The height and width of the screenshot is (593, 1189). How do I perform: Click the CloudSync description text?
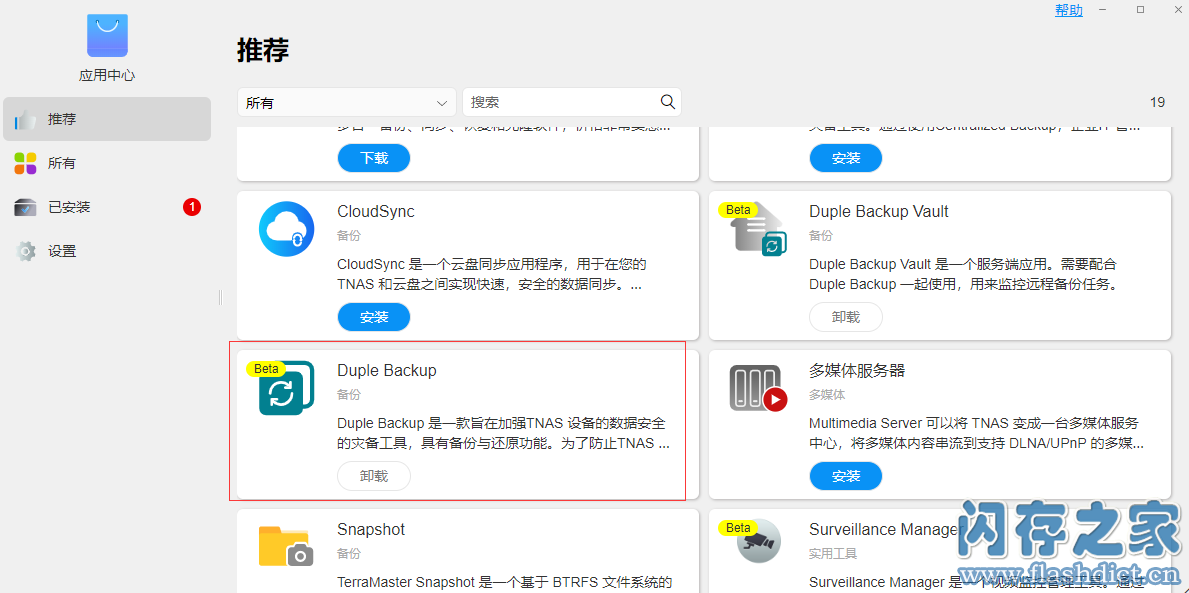(491, 275)
